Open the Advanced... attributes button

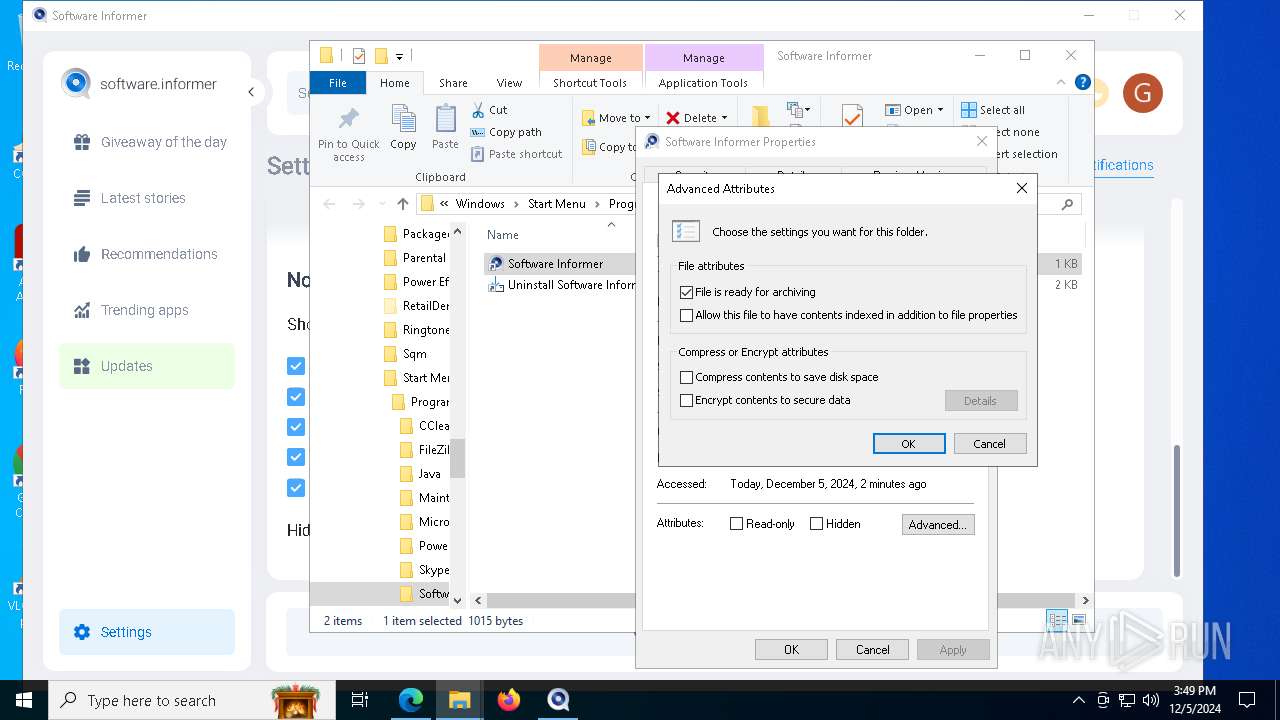tap(938, 525)
